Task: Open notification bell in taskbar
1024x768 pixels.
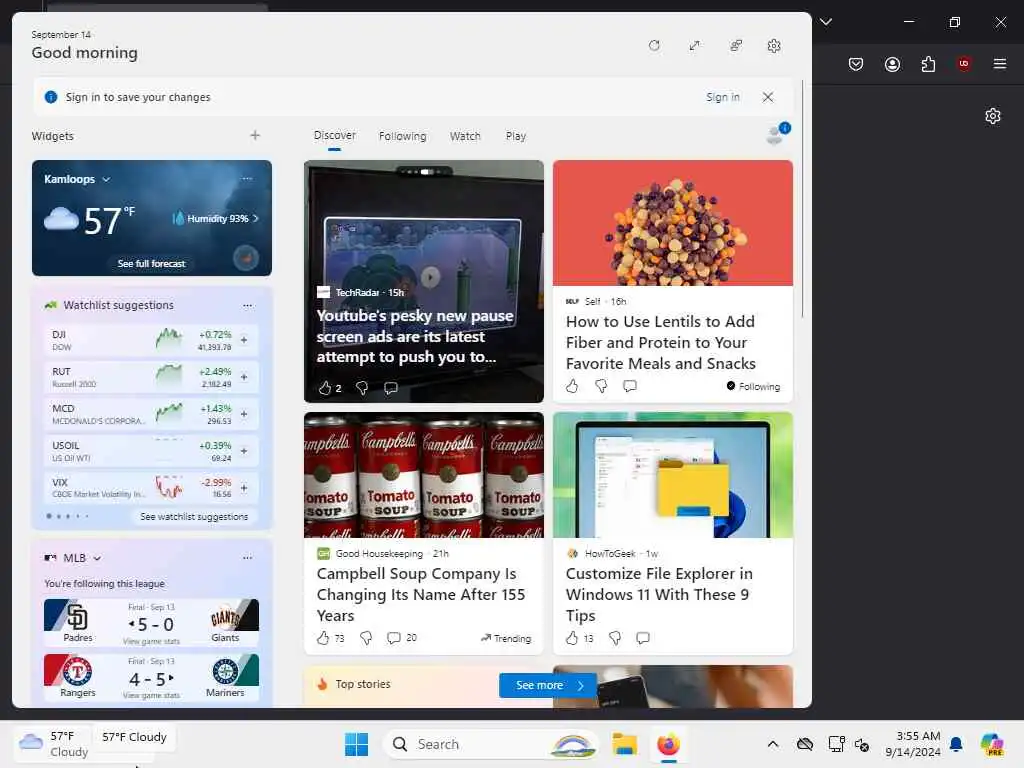Action: tap(956, 744)
